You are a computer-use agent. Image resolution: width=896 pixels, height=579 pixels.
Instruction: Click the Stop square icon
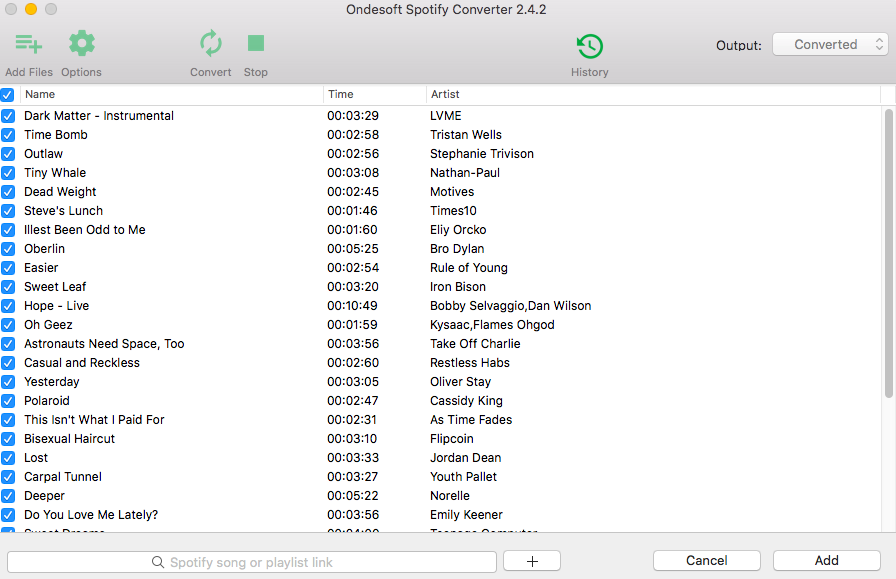pos(256,43)
